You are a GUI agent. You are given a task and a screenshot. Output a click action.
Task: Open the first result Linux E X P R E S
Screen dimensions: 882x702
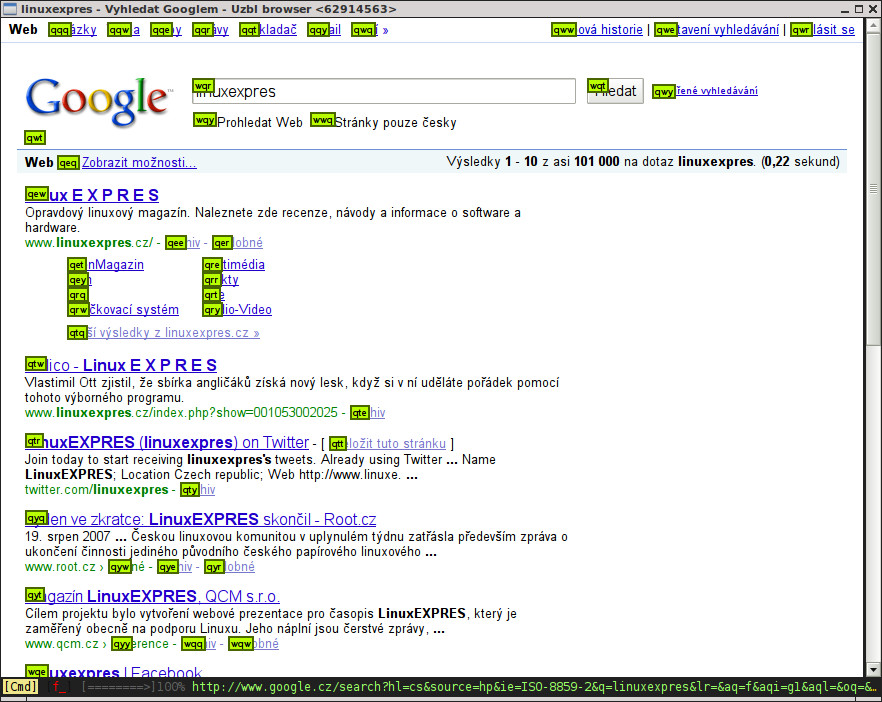[x=92, y=195]
